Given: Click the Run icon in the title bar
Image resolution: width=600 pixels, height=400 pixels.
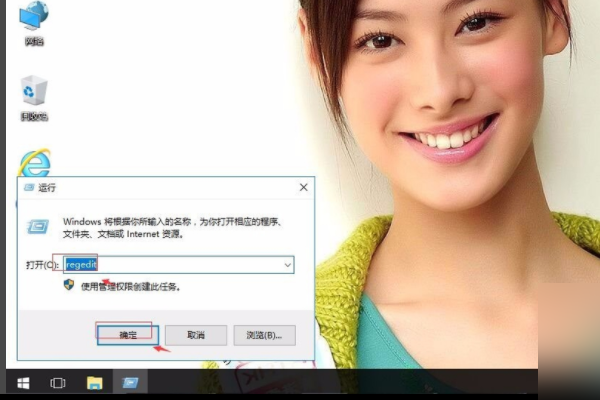Looking at the screenshot, I should pyautogui.click(x=29, y=187).
